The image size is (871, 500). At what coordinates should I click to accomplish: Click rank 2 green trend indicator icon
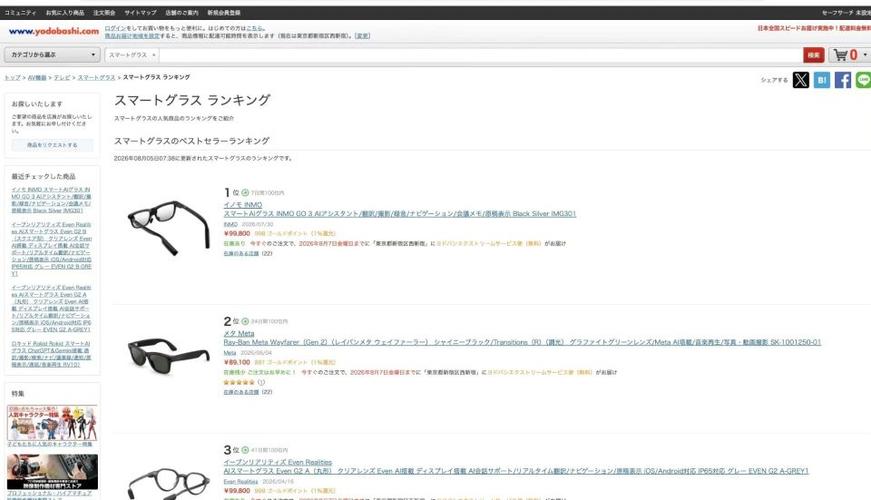point(245,321)
